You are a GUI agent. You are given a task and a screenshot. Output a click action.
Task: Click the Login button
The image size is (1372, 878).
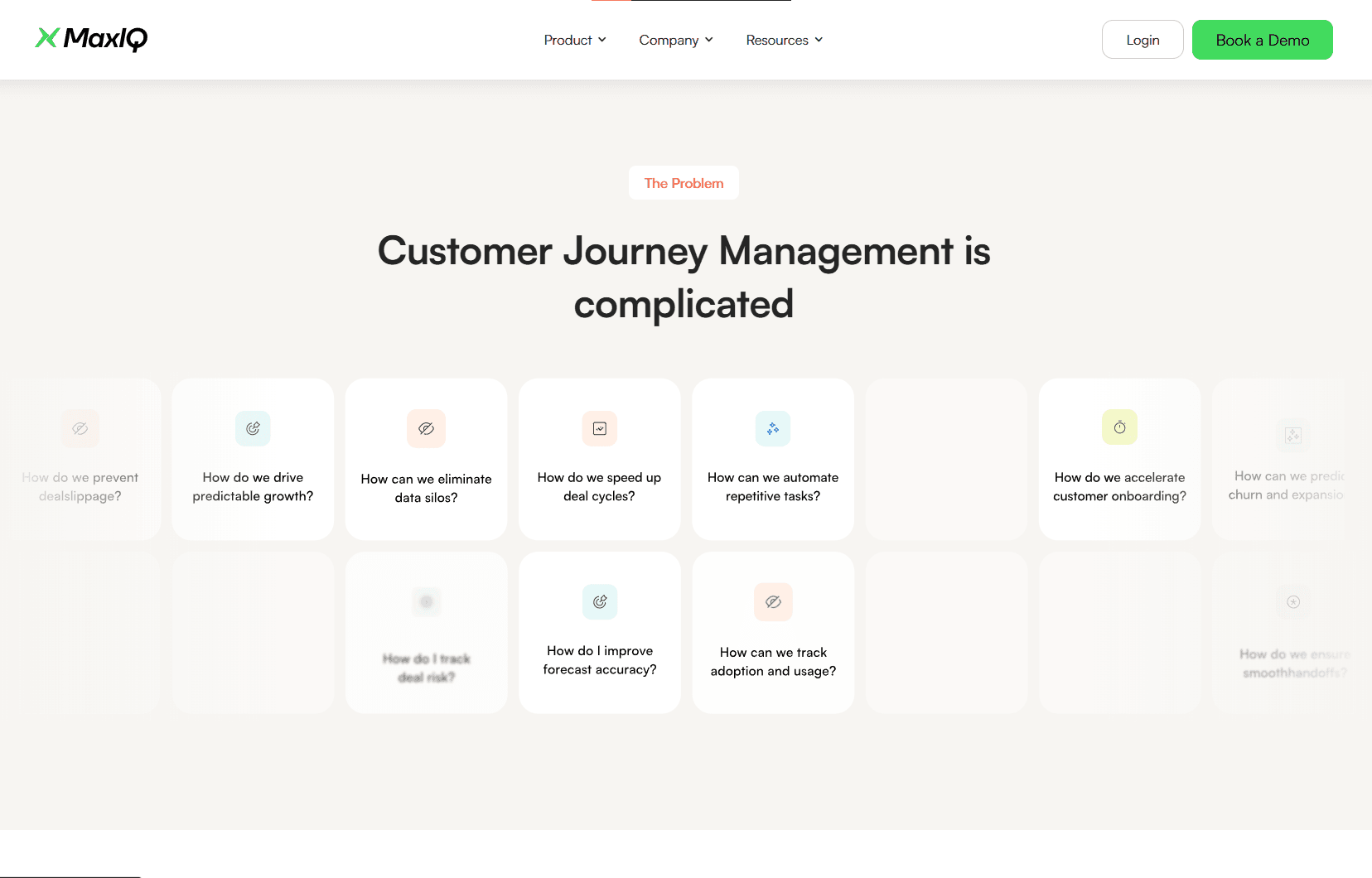(x=1143, y=40)
